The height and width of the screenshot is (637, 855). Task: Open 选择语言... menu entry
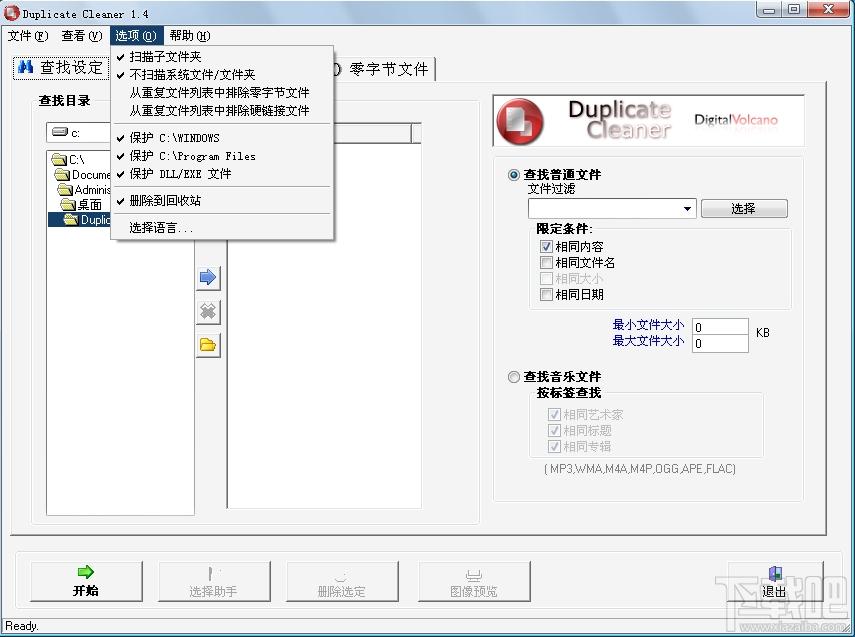pyautogui.click(x=221, y=227)
